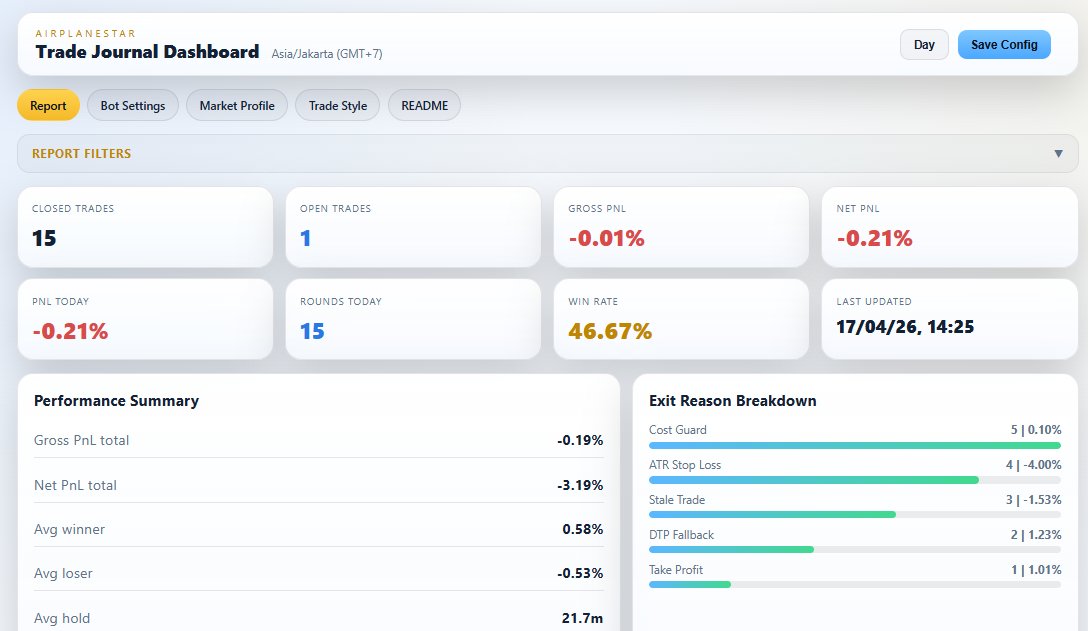Click the Avg hold 21.7m value
Image resolution: width=1088 pixels, height=631 pixels.
[x=582, y=618]
